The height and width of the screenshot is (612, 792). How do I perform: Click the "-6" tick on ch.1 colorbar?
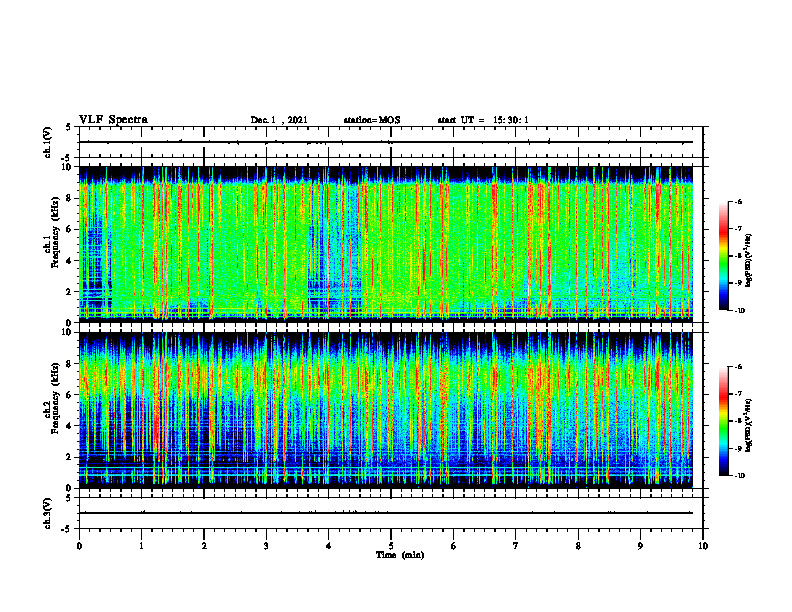738,201
